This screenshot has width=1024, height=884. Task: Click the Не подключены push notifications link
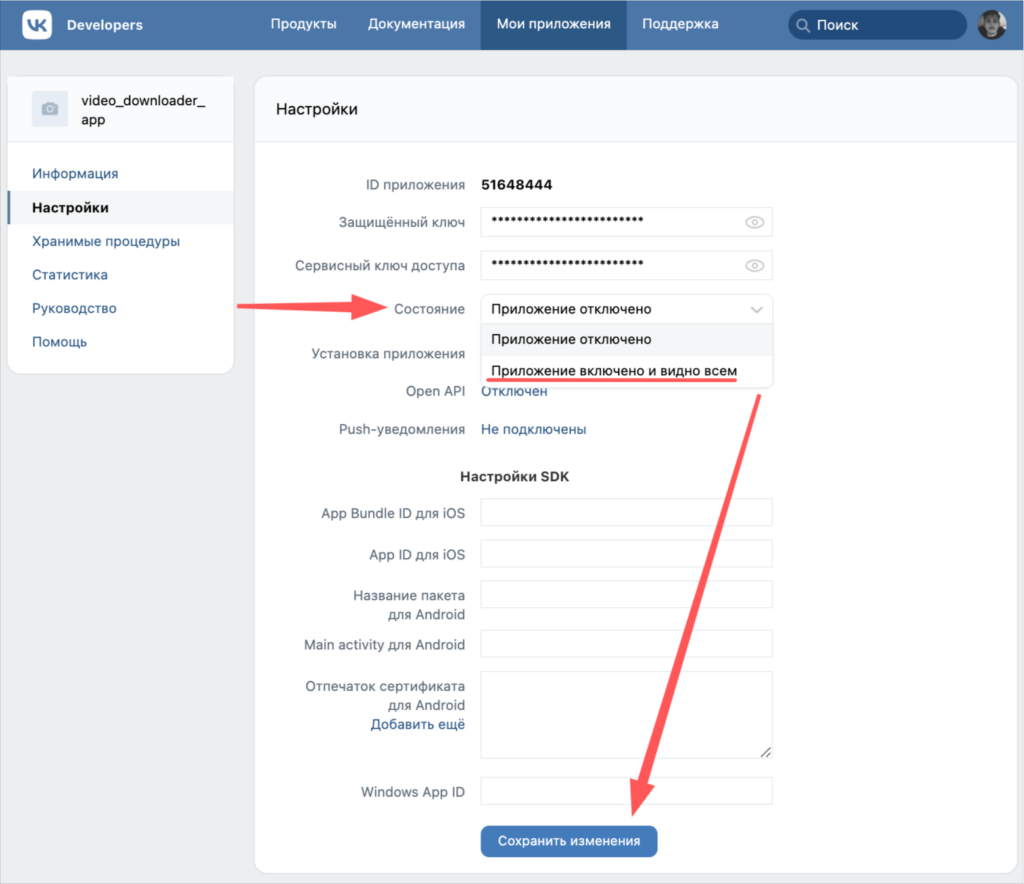point(533,429)
